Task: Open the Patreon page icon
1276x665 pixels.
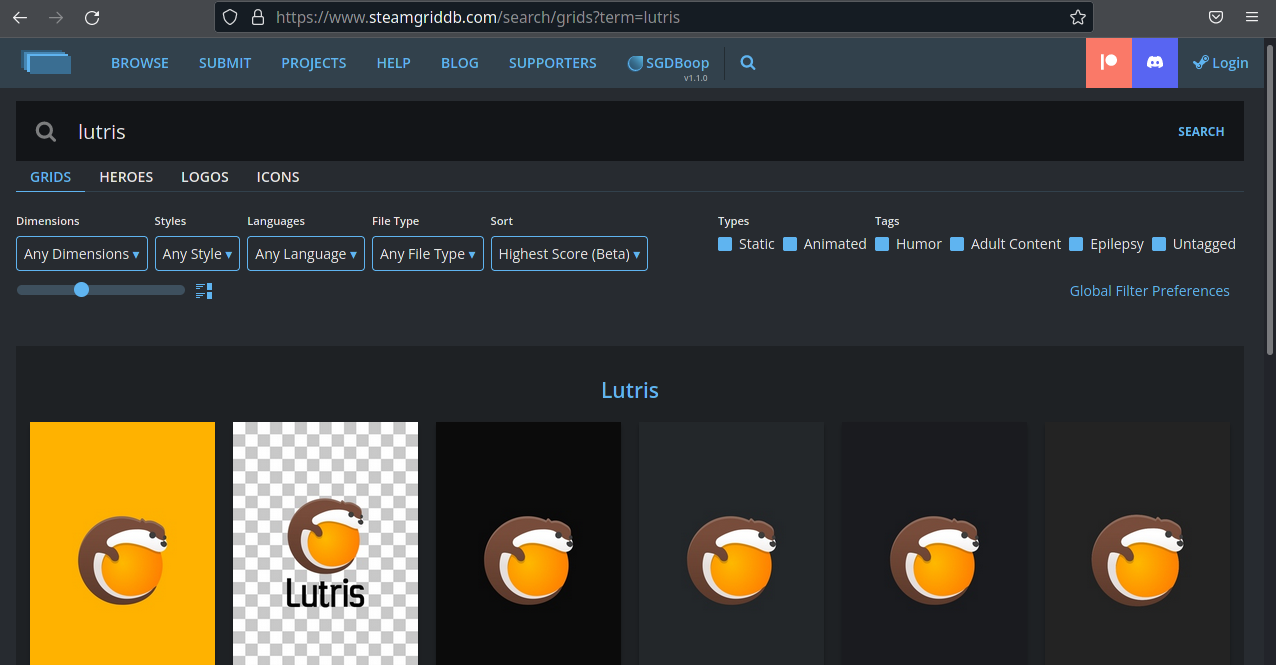Action: point(1109,62)
